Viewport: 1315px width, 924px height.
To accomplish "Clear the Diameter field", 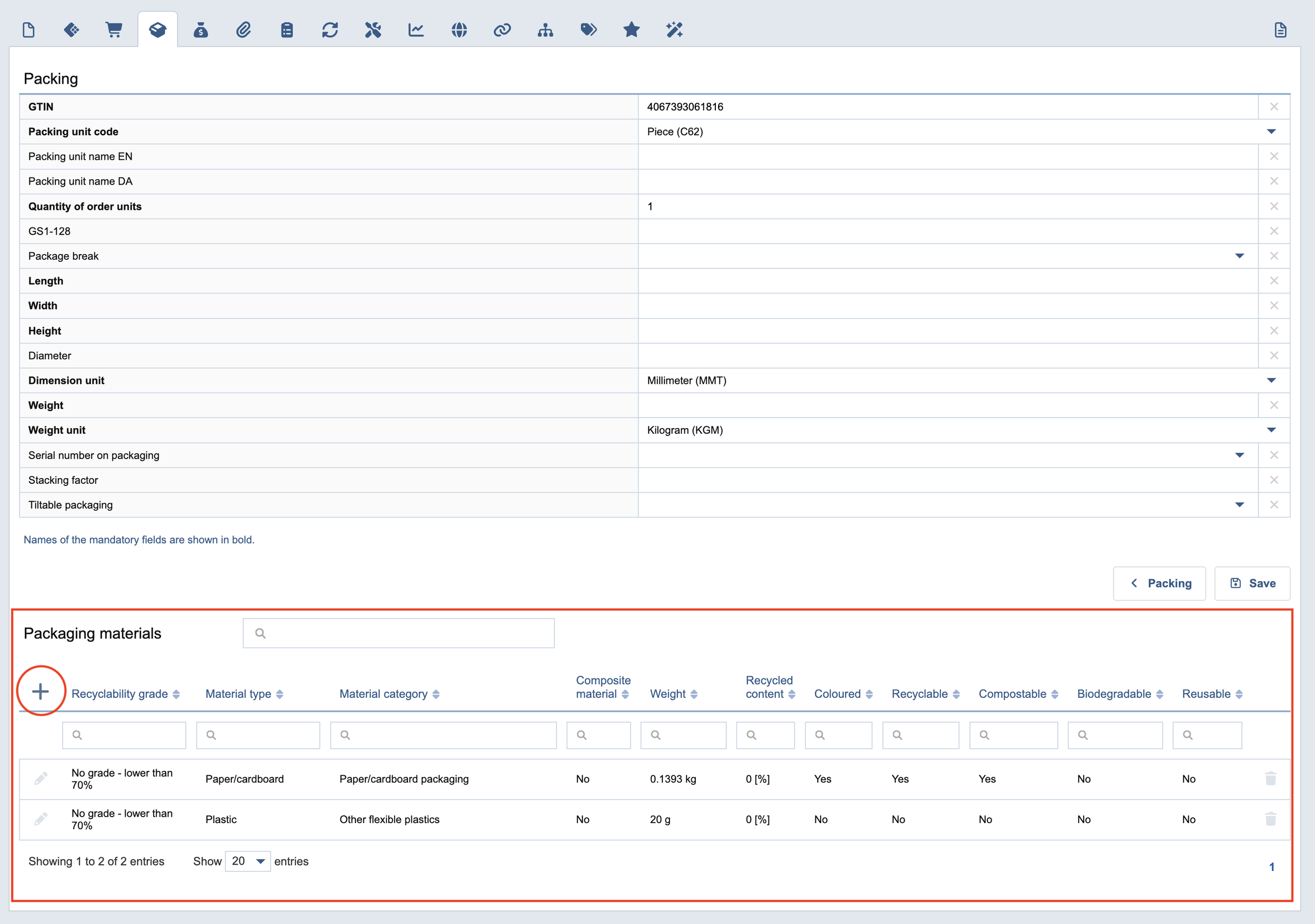I will pyautogui.click(x=1274, y=356).
